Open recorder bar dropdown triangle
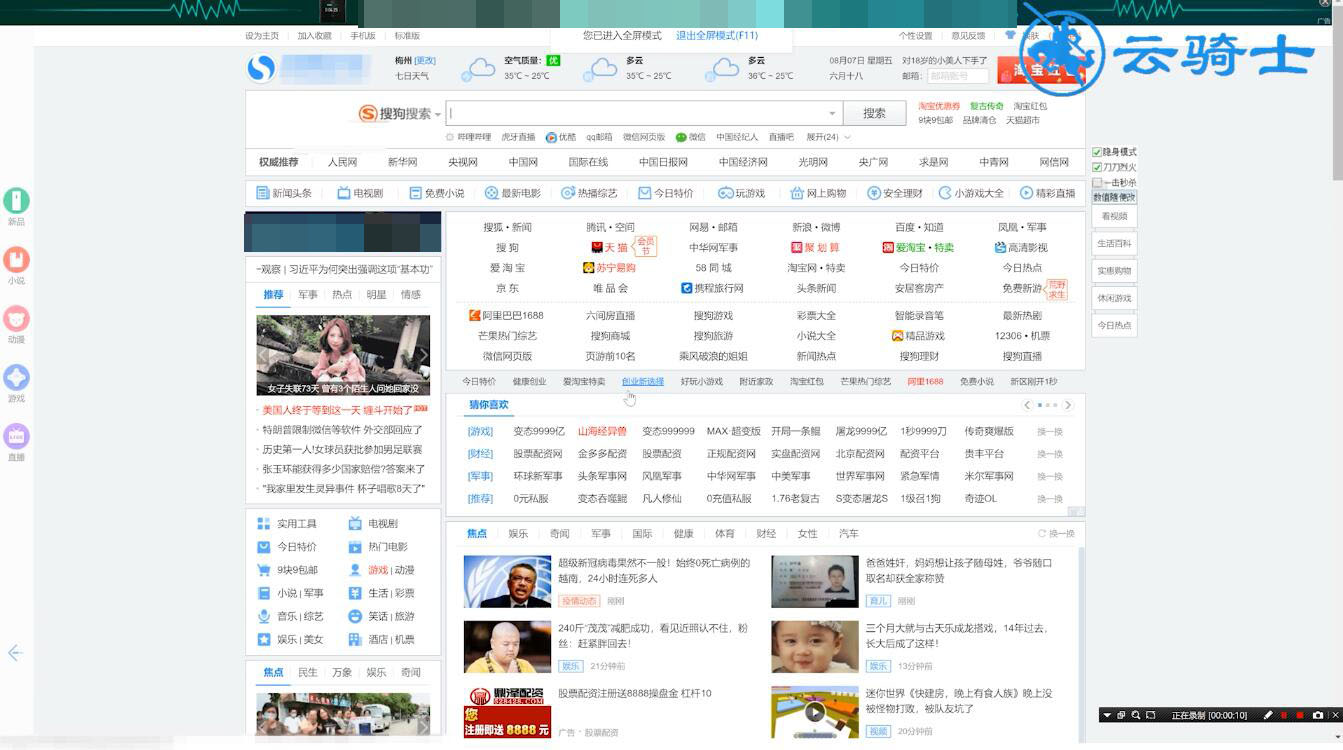This screenshot has height=750, width=1343. [1106, 715]
